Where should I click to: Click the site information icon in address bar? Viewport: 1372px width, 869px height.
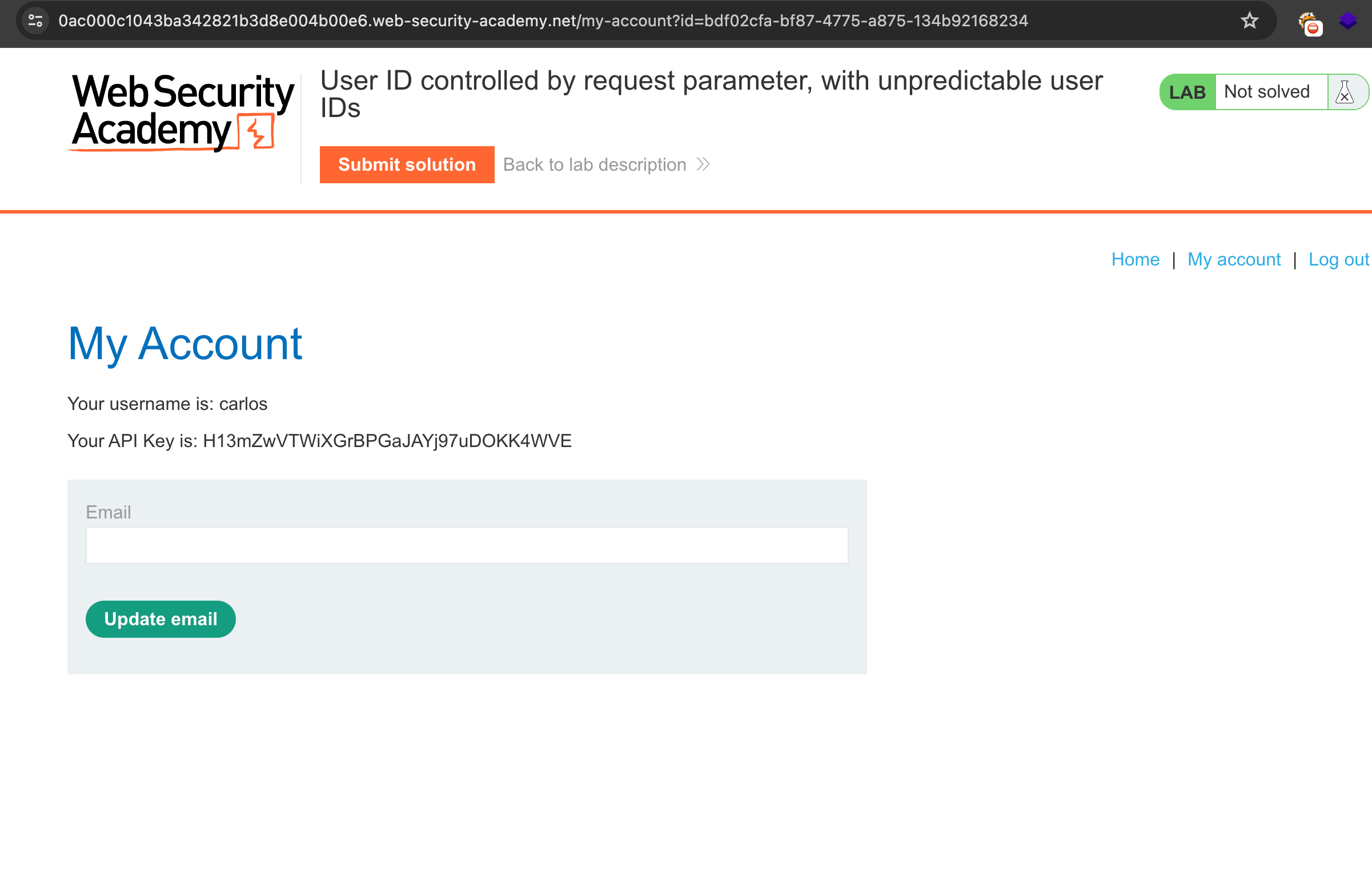35,21
